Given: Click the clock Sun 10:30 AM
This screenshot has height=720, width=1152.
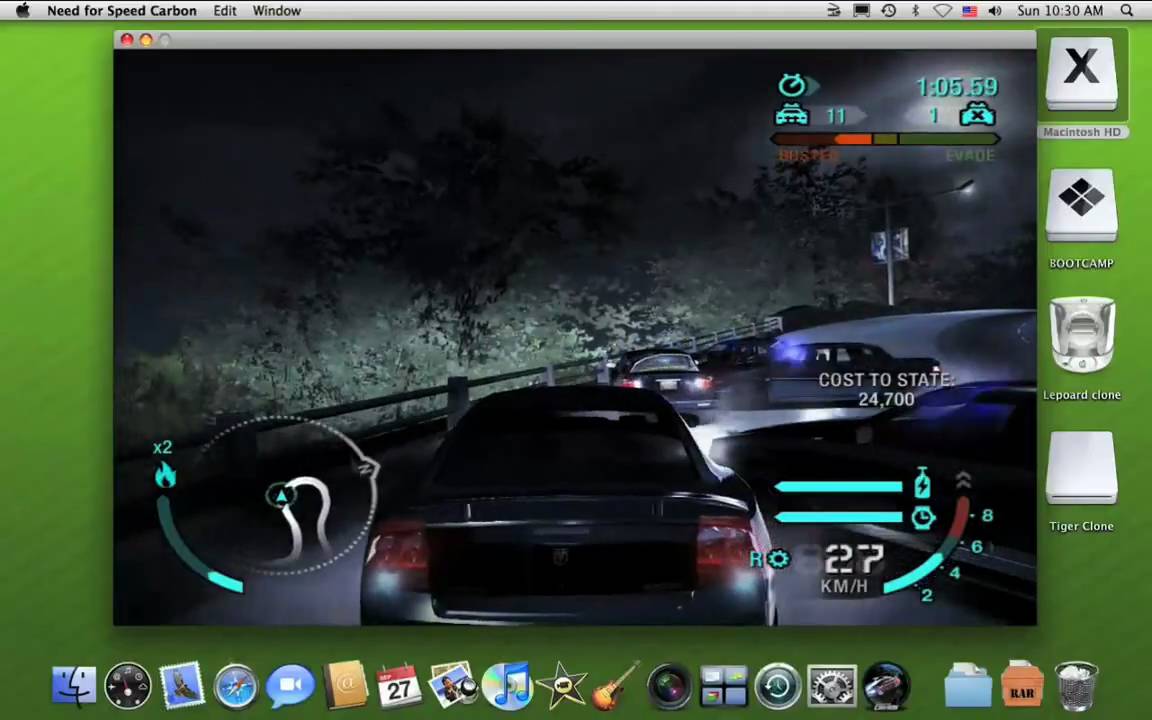Looking at the screenshot, I should (1060, 10).
